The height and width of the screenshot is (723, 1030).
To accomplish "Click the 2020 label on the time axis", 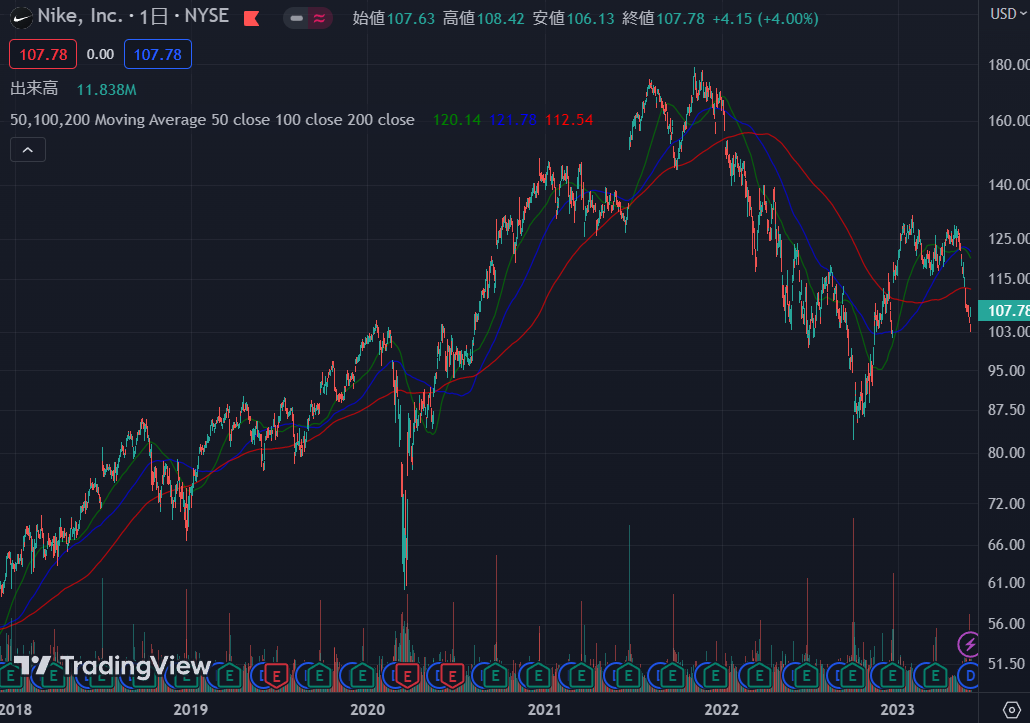I will click(x=367, y=709).
